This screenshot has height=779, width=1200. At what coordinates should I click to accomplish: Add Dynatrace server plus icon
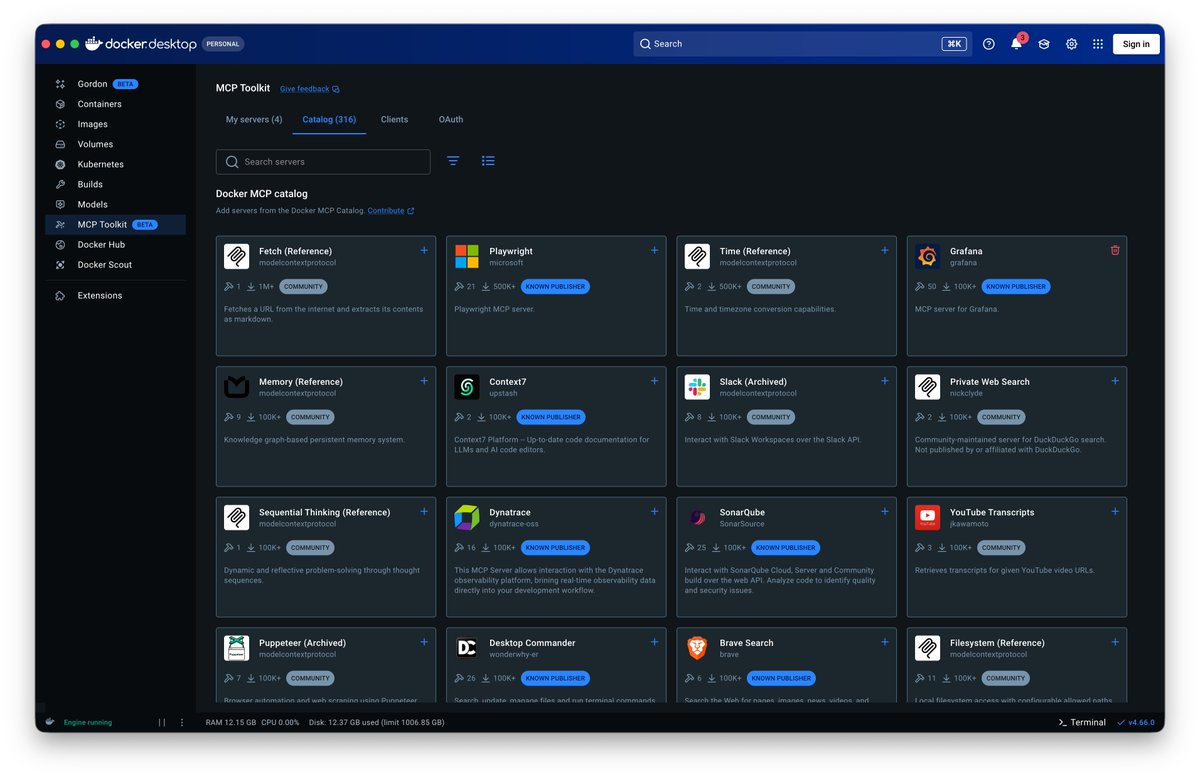655,511
